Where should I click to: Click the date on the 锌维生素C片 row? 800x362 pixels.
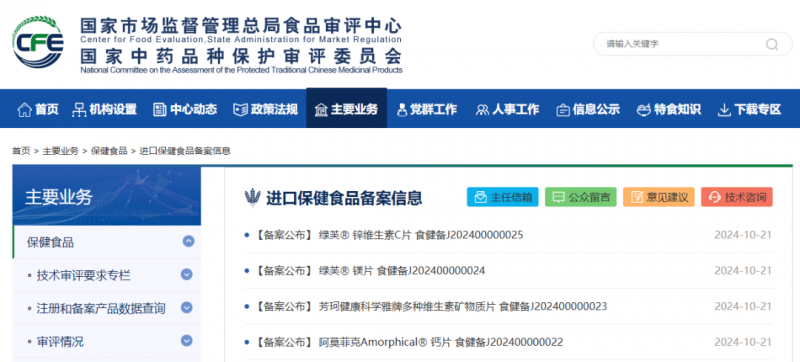point(743,235)
